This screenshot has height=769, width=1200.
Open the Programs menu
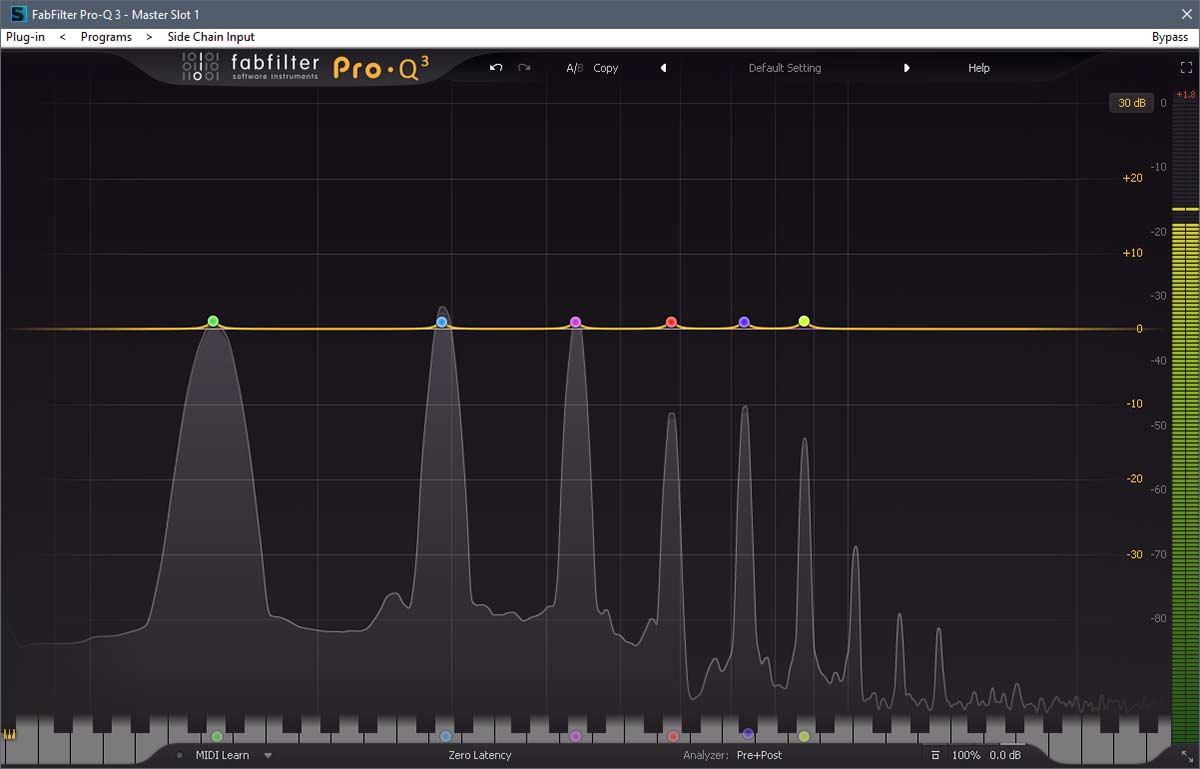point(106,37)
